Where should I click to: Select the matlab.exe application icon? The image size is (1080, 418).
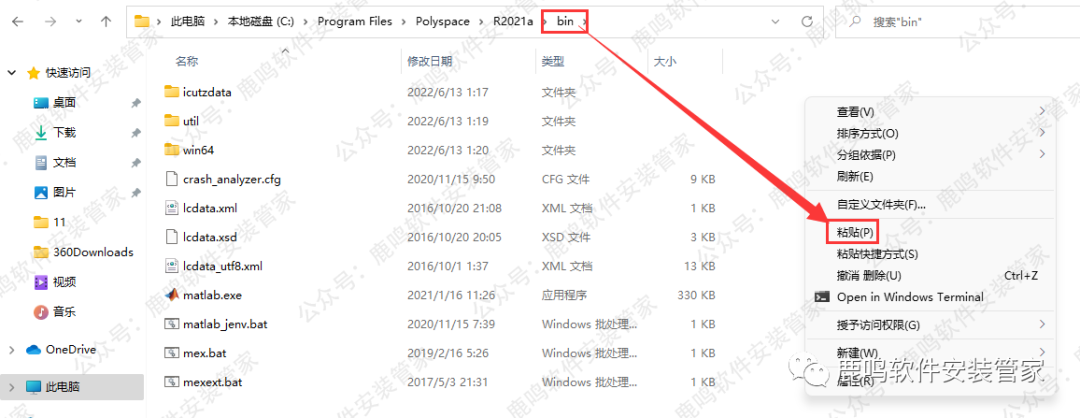(x=172, y=295)
